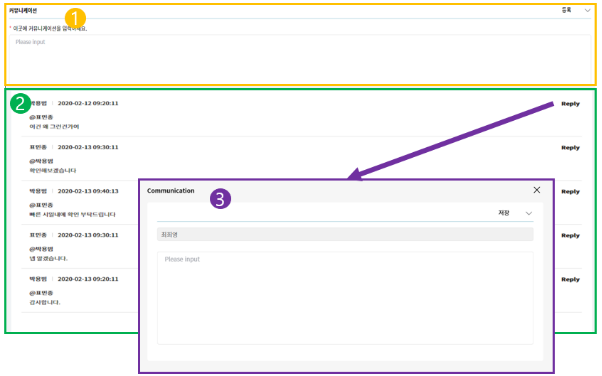Click the @mention in the 2020-02-12 09:20:11 comment
This screenshot has width=602, height=376.
pyautogui.click(x=41, y=117)
